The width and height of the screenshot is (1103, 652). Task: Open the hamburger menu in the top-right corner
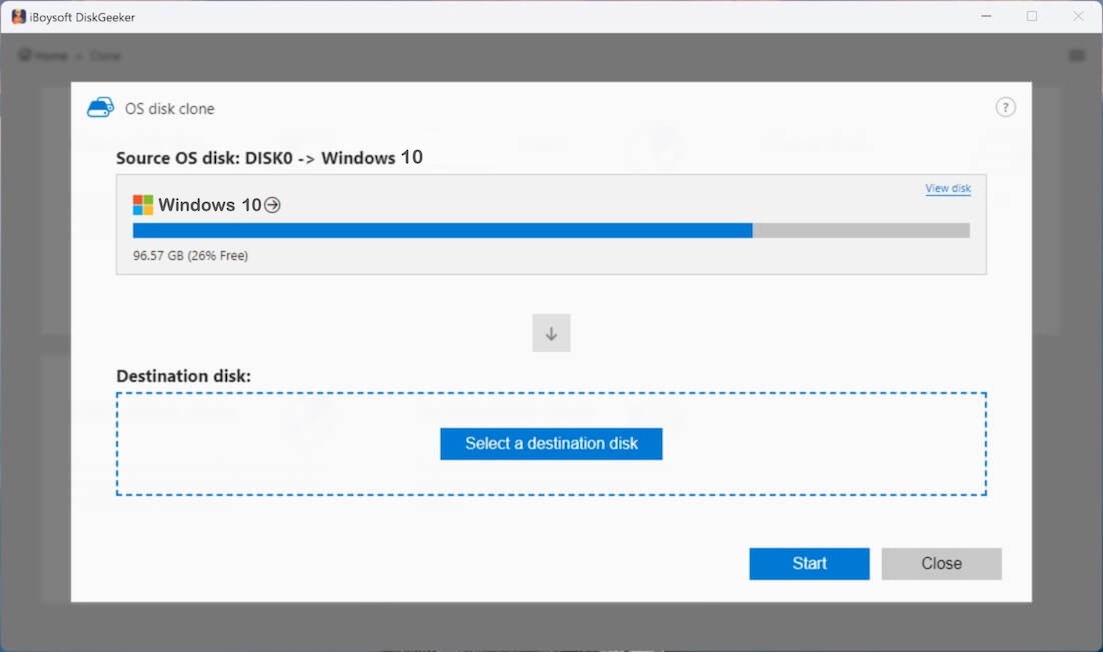1076,55
